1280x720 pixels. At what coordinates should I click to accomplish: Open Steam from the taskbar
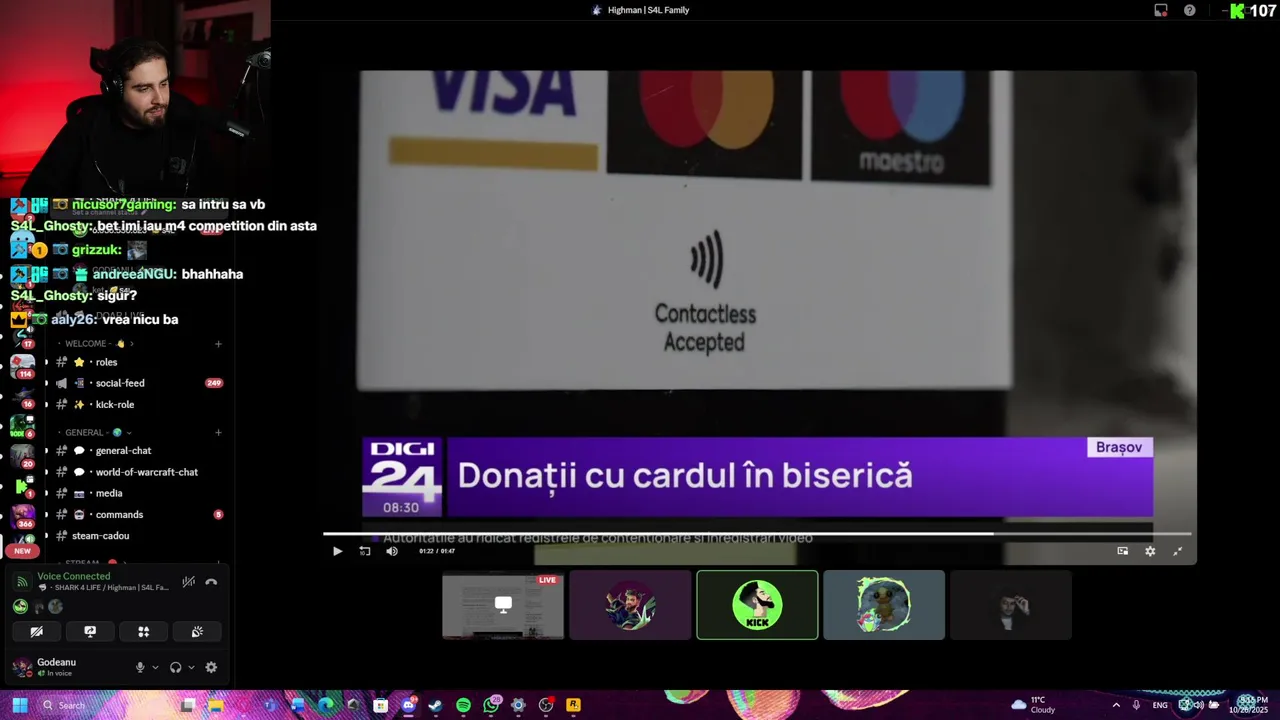[435, 705]
